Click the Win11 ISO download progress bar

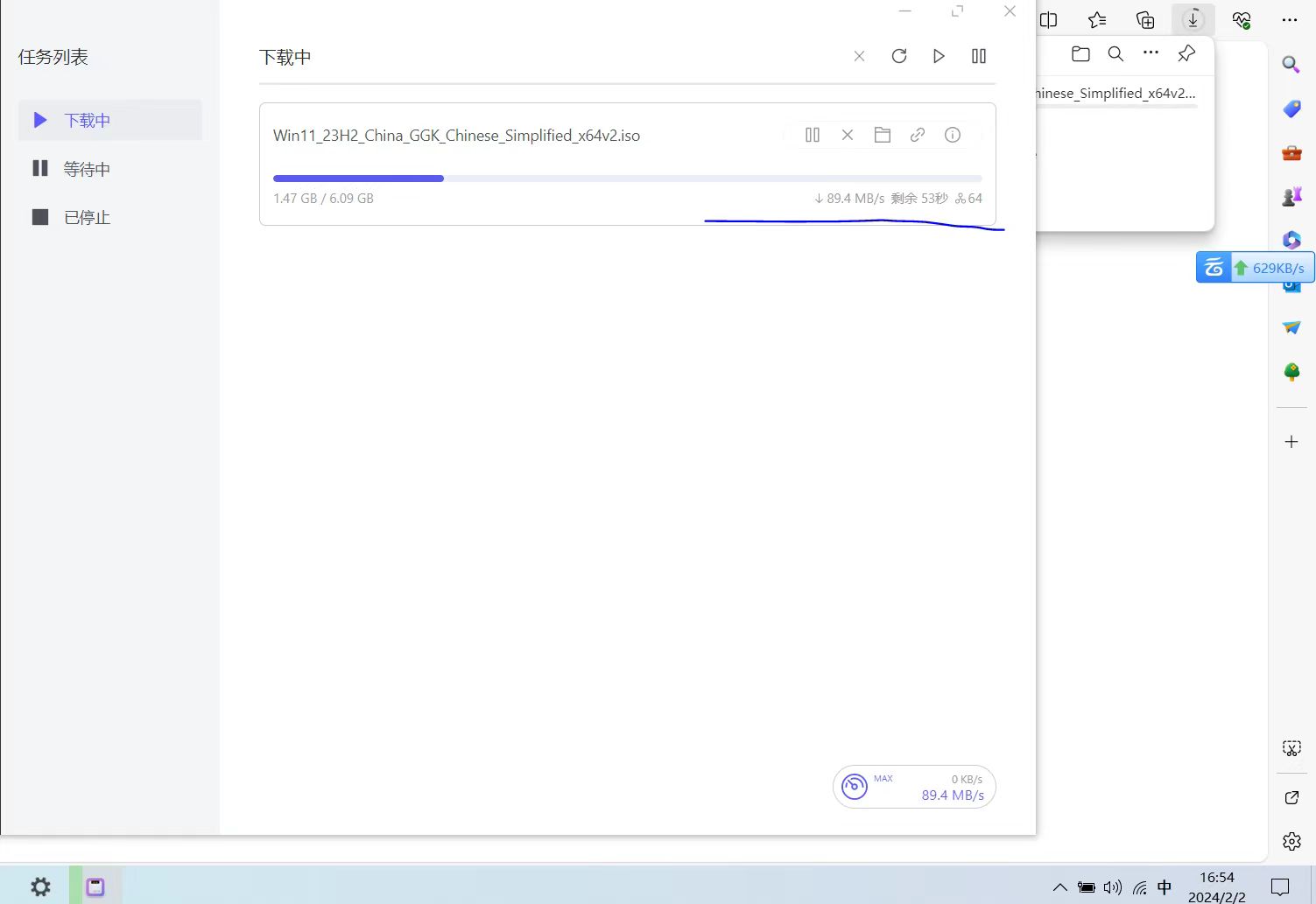(628, 179)
